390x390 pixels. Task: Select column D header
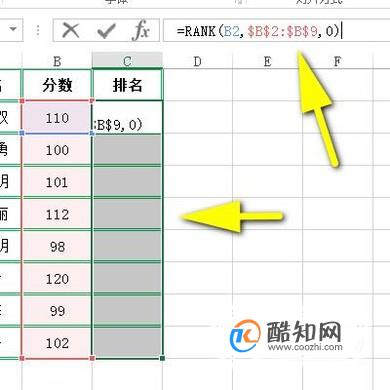tap(197, 61)
